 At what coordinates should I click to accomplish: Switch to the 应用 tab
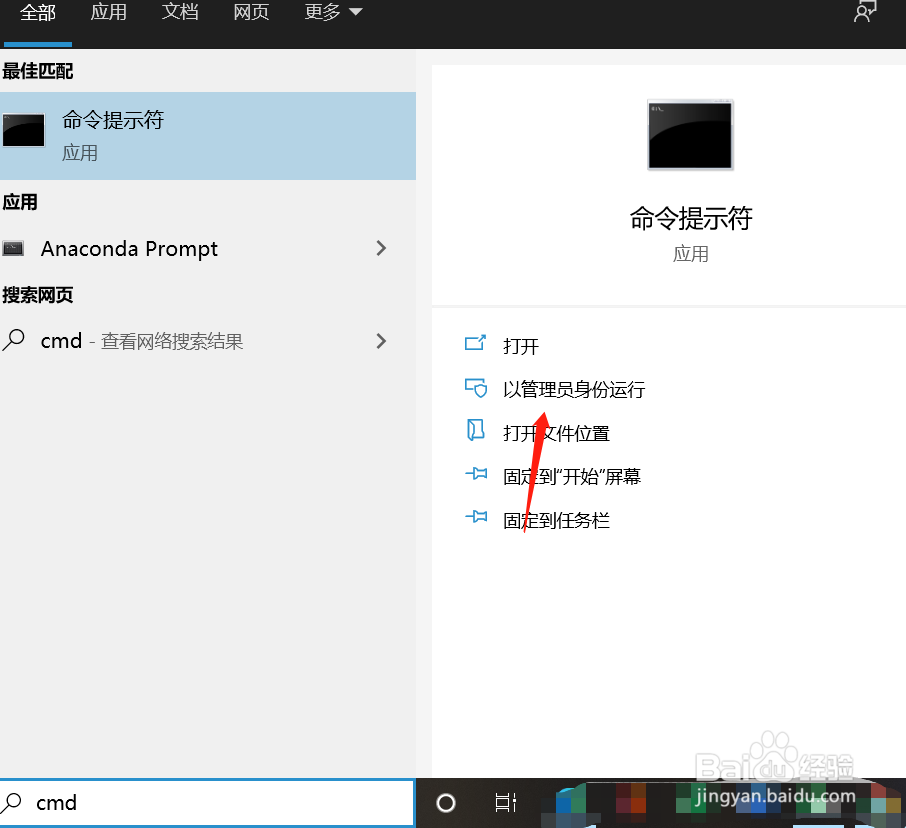(x=109, y=12)
